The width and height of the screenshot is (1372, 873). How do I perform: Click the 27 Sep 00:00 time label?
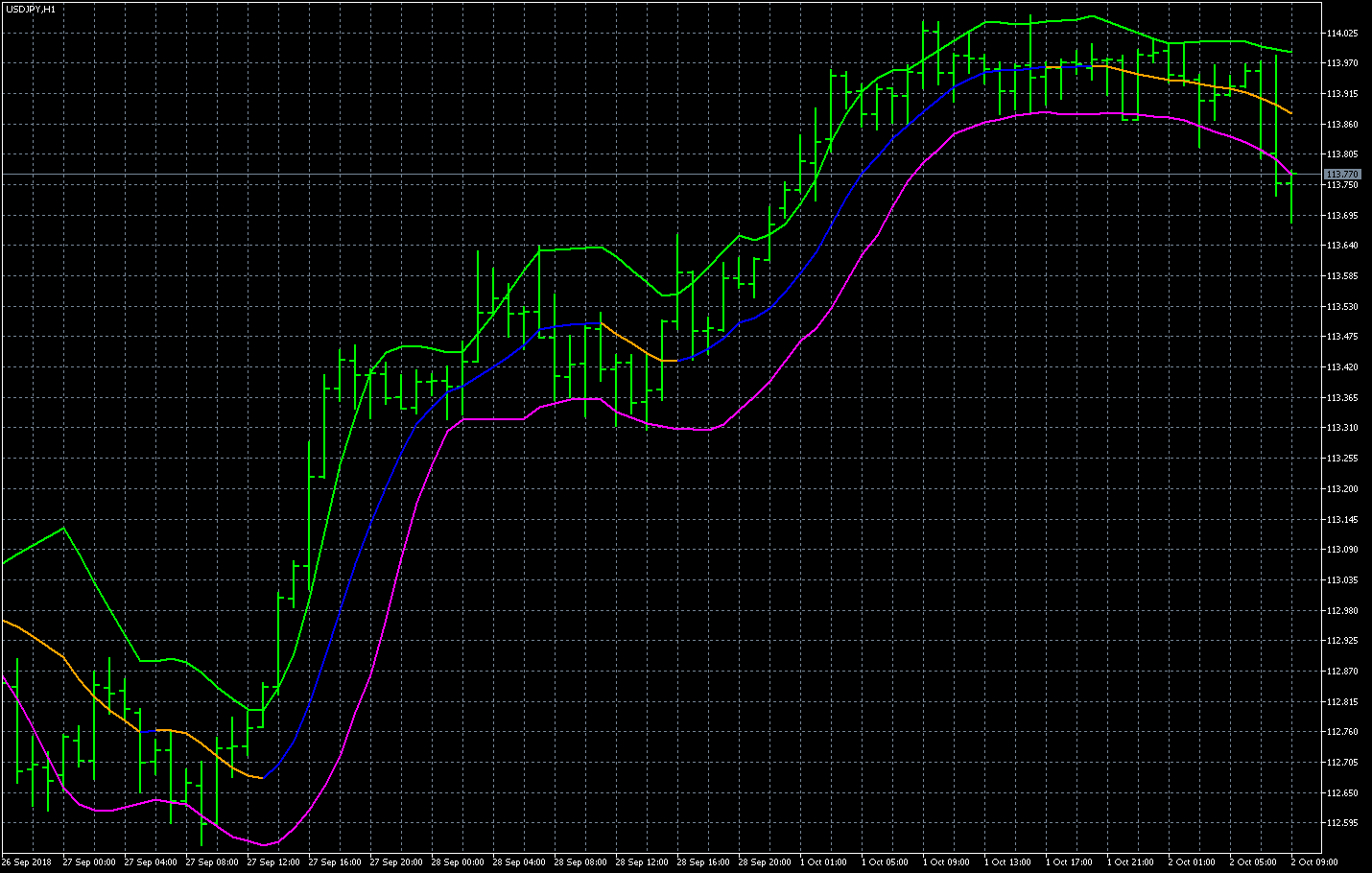coord(89,862)
